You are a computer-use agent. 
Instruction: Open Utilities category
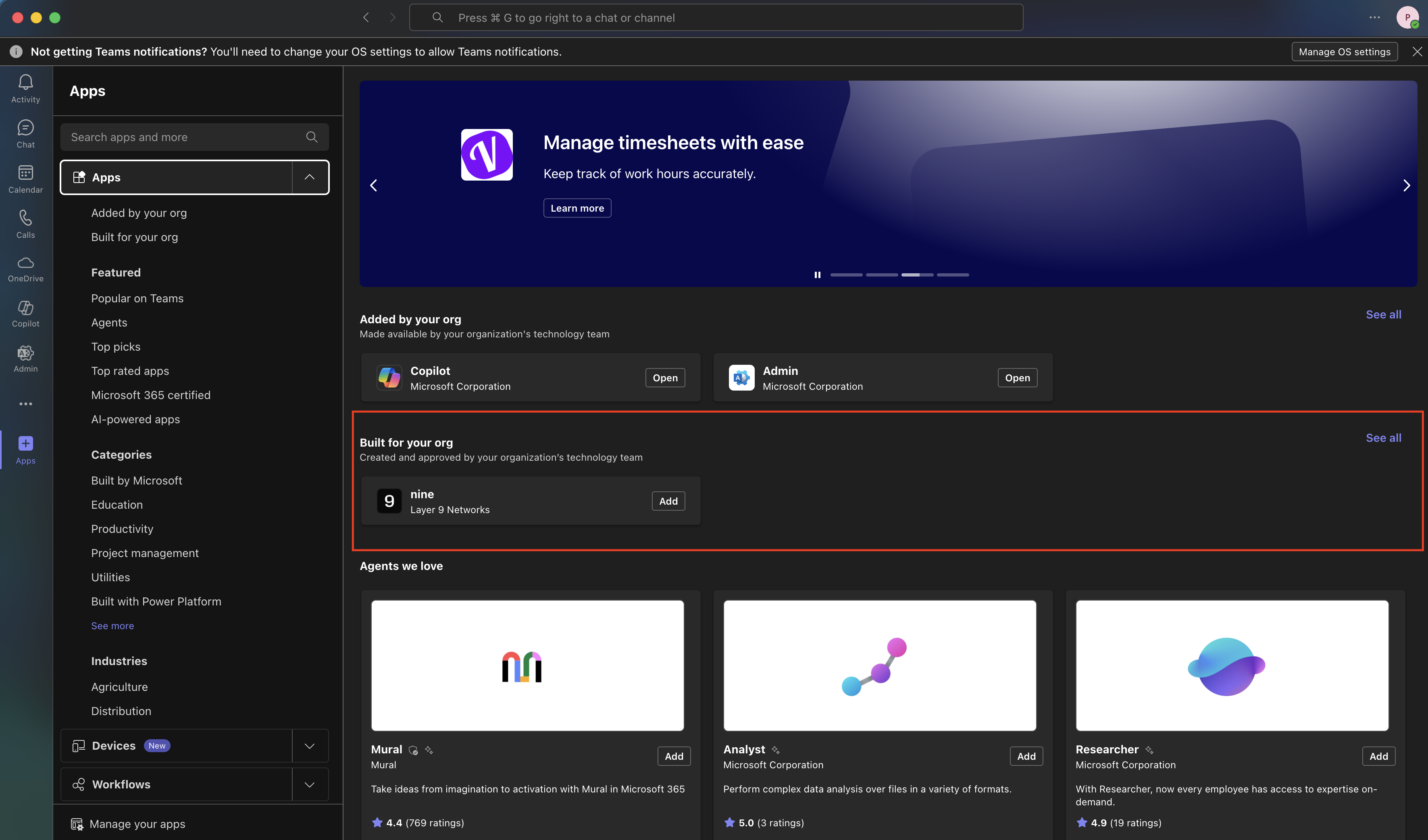pos(110,577)
